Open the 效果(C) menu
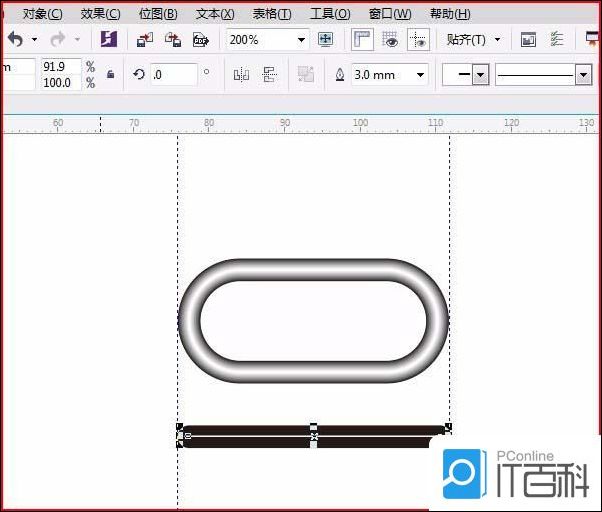Image resolution: width=602 pixels, height=512 pixels. pos(100,13)
